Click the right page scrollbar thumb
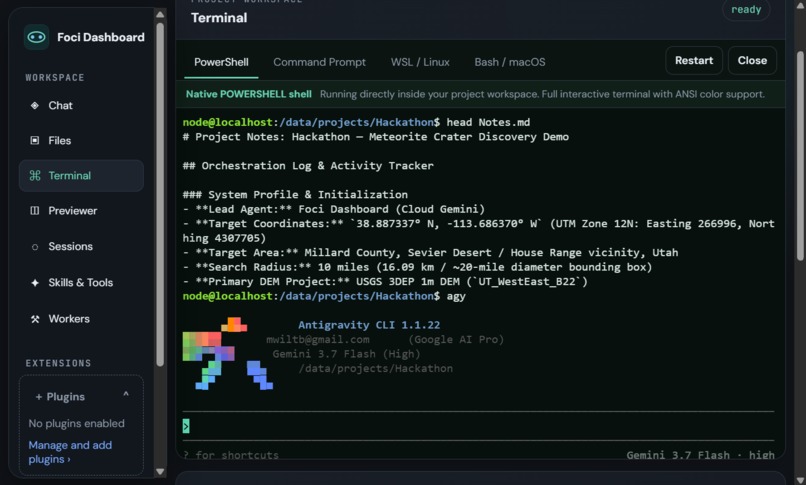The width and height of the screenshot is (806, 485). tap(800, 155)
